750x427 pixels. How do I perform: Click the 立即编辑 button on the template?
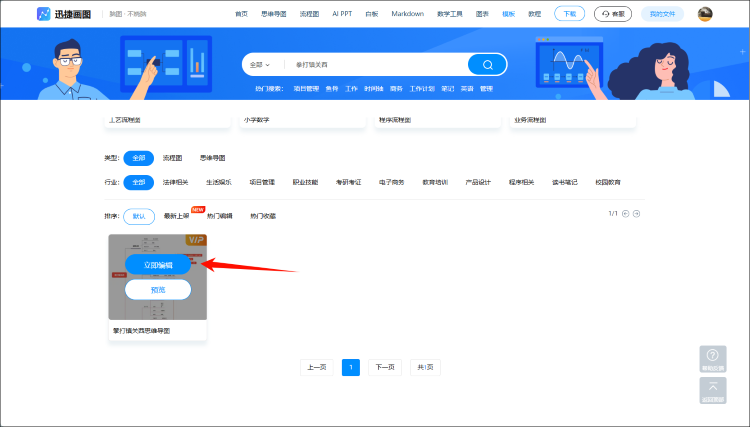pyautogui.click(x=158, y=265)
